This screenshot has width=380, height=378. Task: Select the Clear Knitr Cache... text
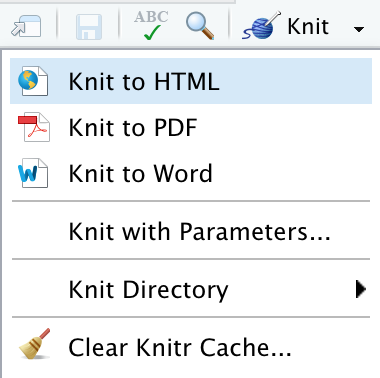point(180,348)
